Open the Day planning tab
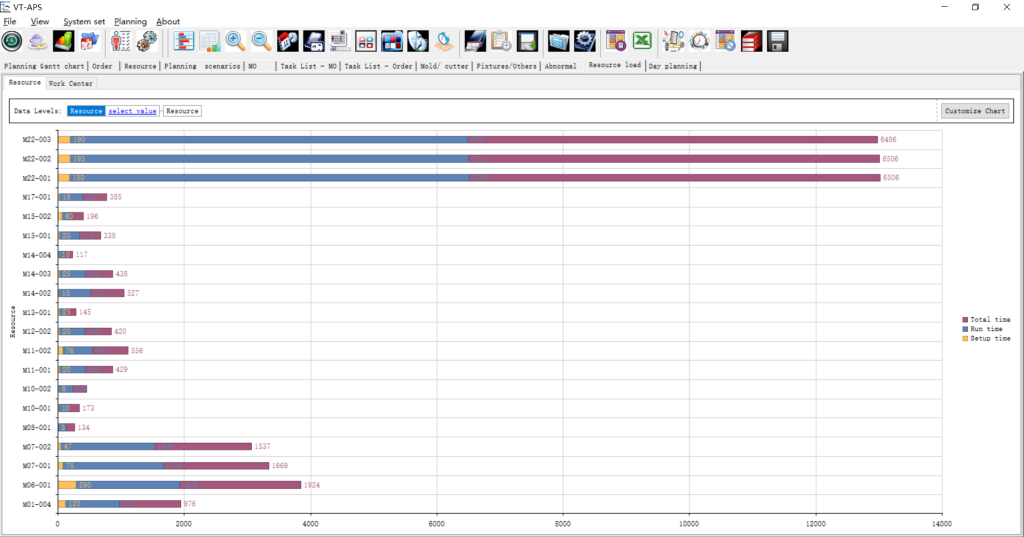 (x=673, y=66)
